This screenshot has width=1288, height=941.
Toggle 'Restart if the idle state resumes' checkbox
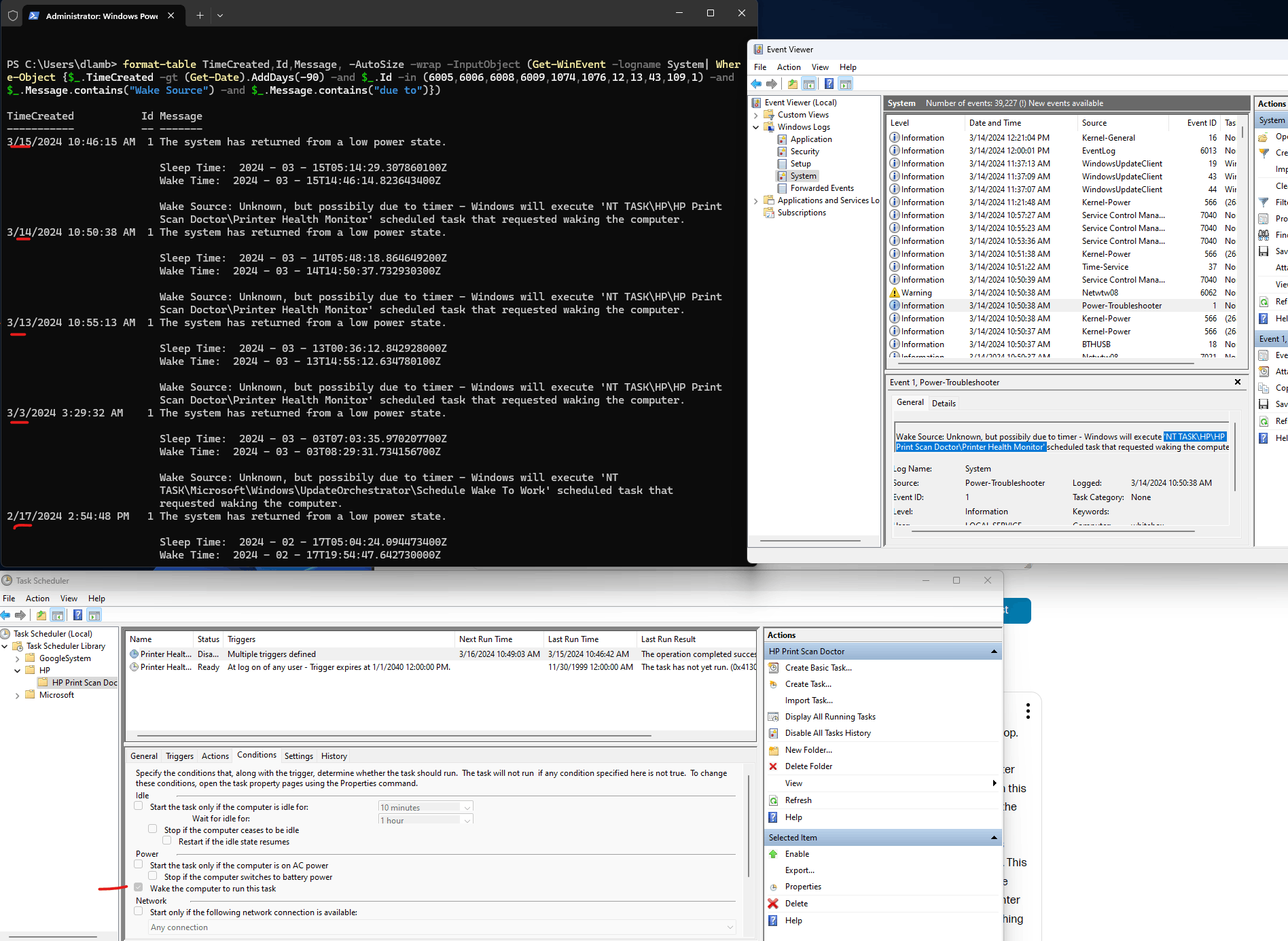coord(167,841)
